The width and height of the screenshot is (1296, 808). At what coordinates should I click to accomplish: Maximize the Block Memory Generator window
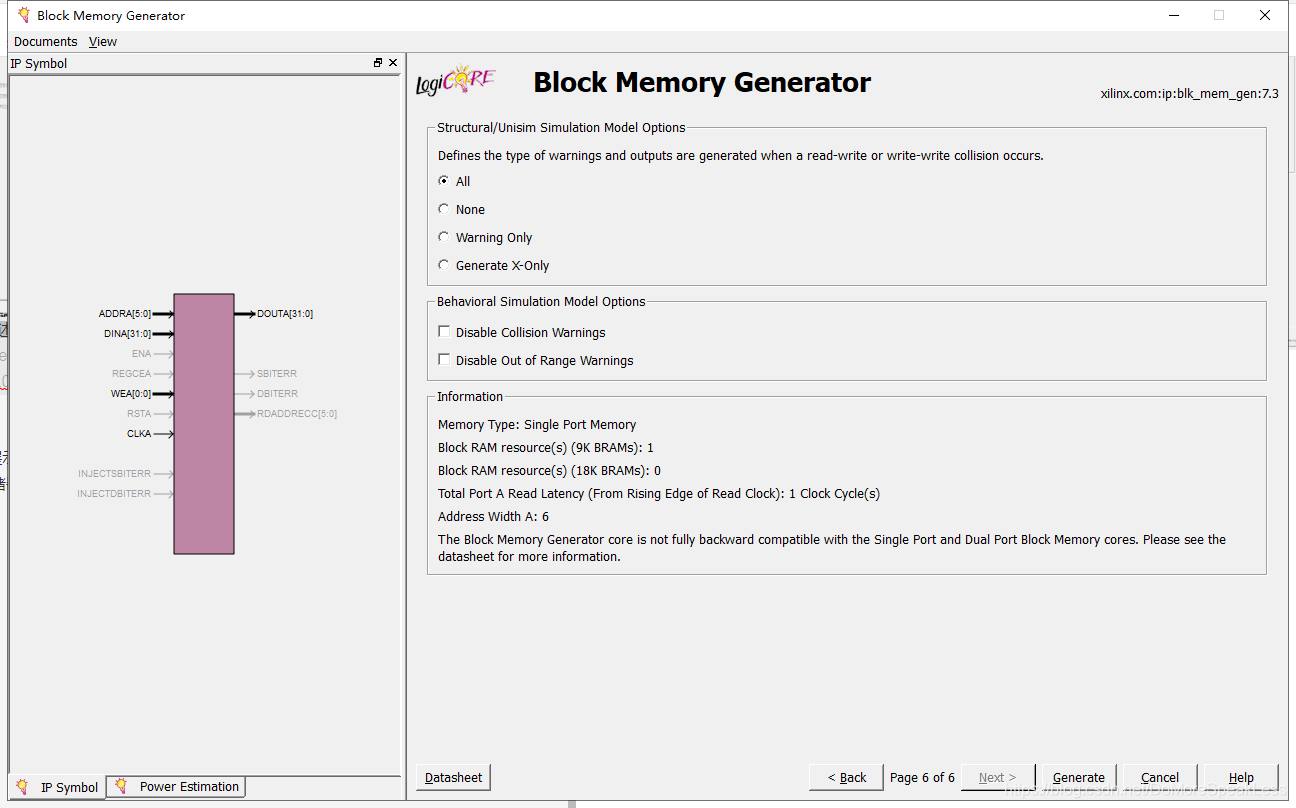click(x=1219, y=15)
